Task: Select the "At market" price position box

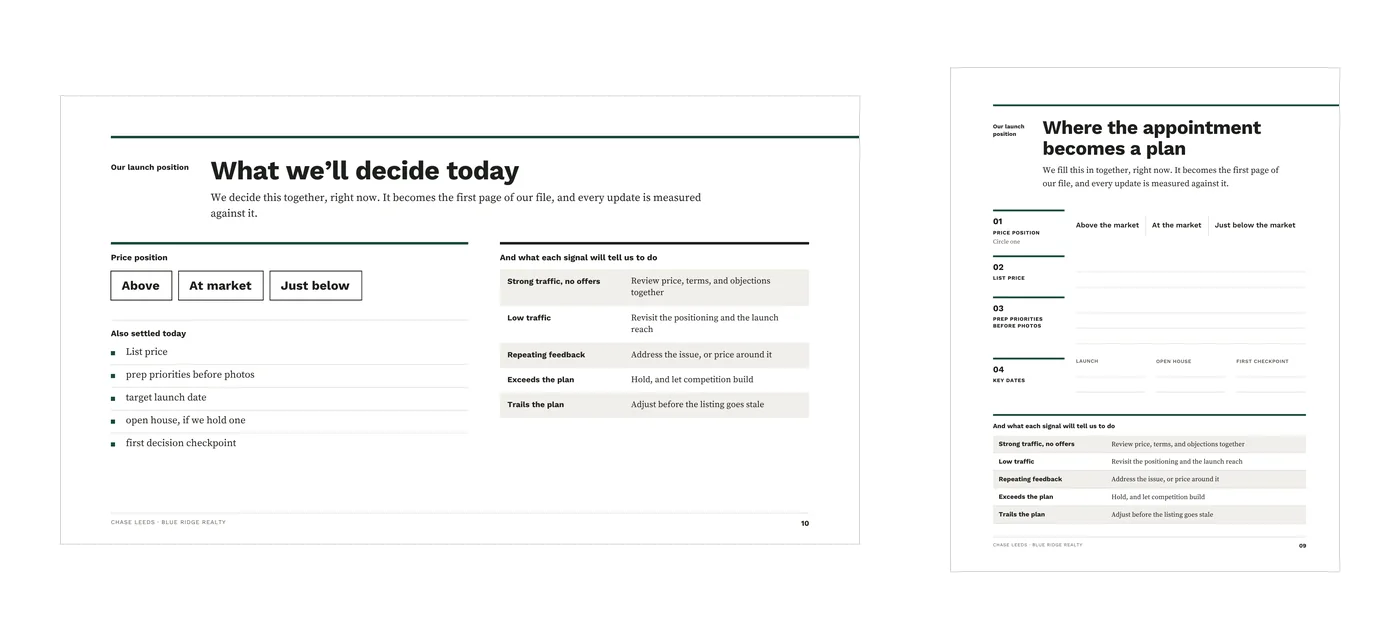Action: point(221,286)
